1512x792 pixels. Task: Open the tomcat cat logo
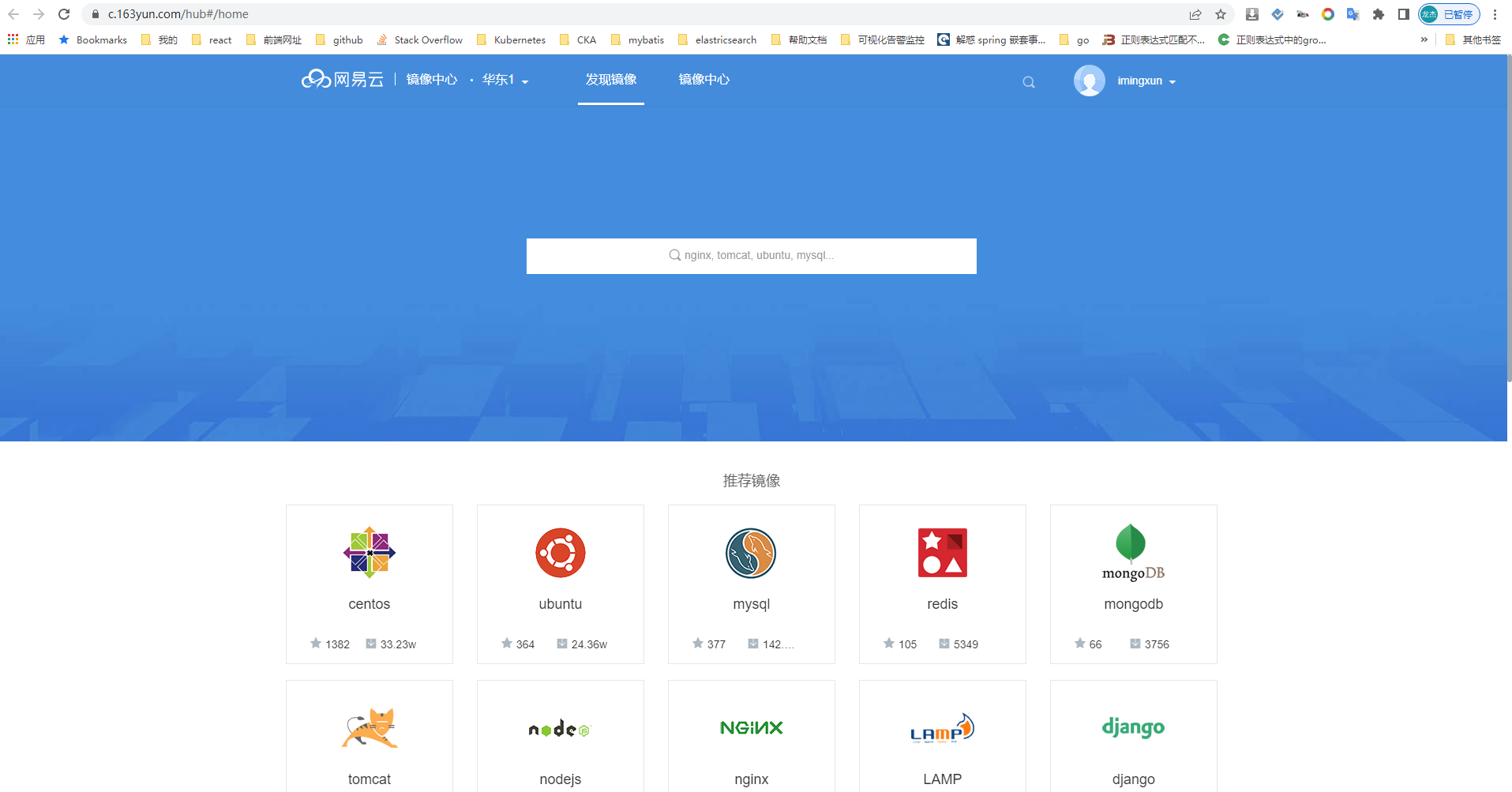pos(370,727)
